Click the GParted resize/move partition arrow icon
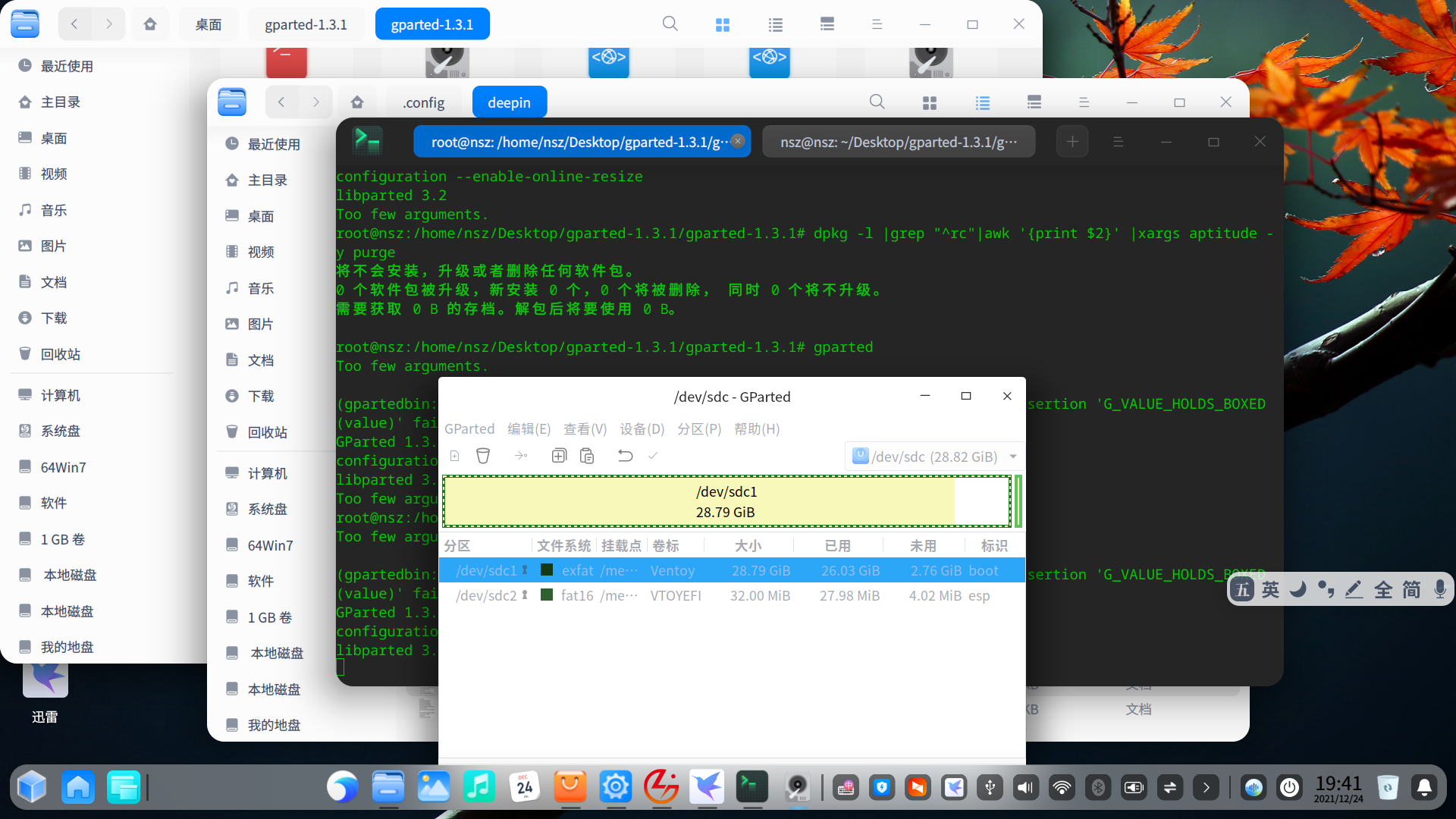This screenshot has height=819, width=1456. point(521,456)
